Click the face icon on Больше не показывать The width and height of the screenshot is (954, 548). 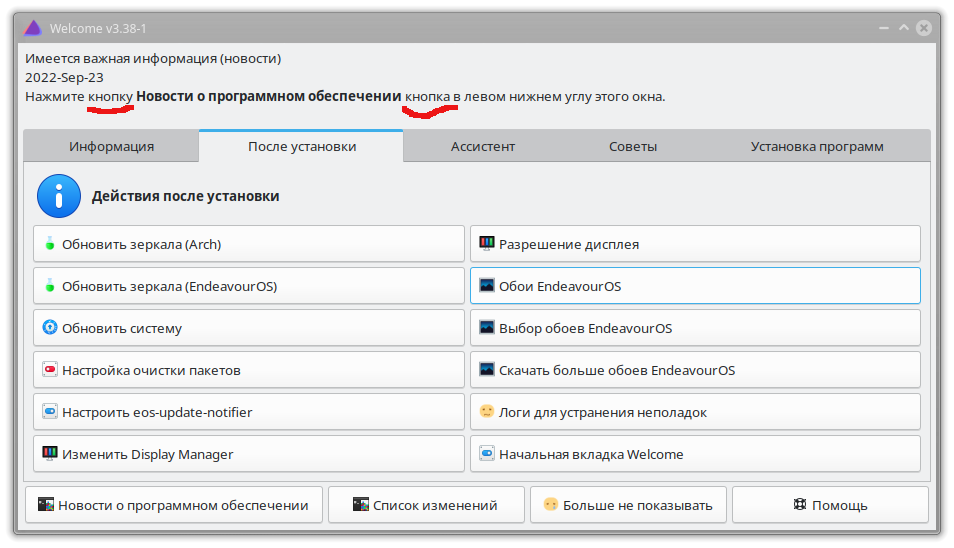[551, 504]
